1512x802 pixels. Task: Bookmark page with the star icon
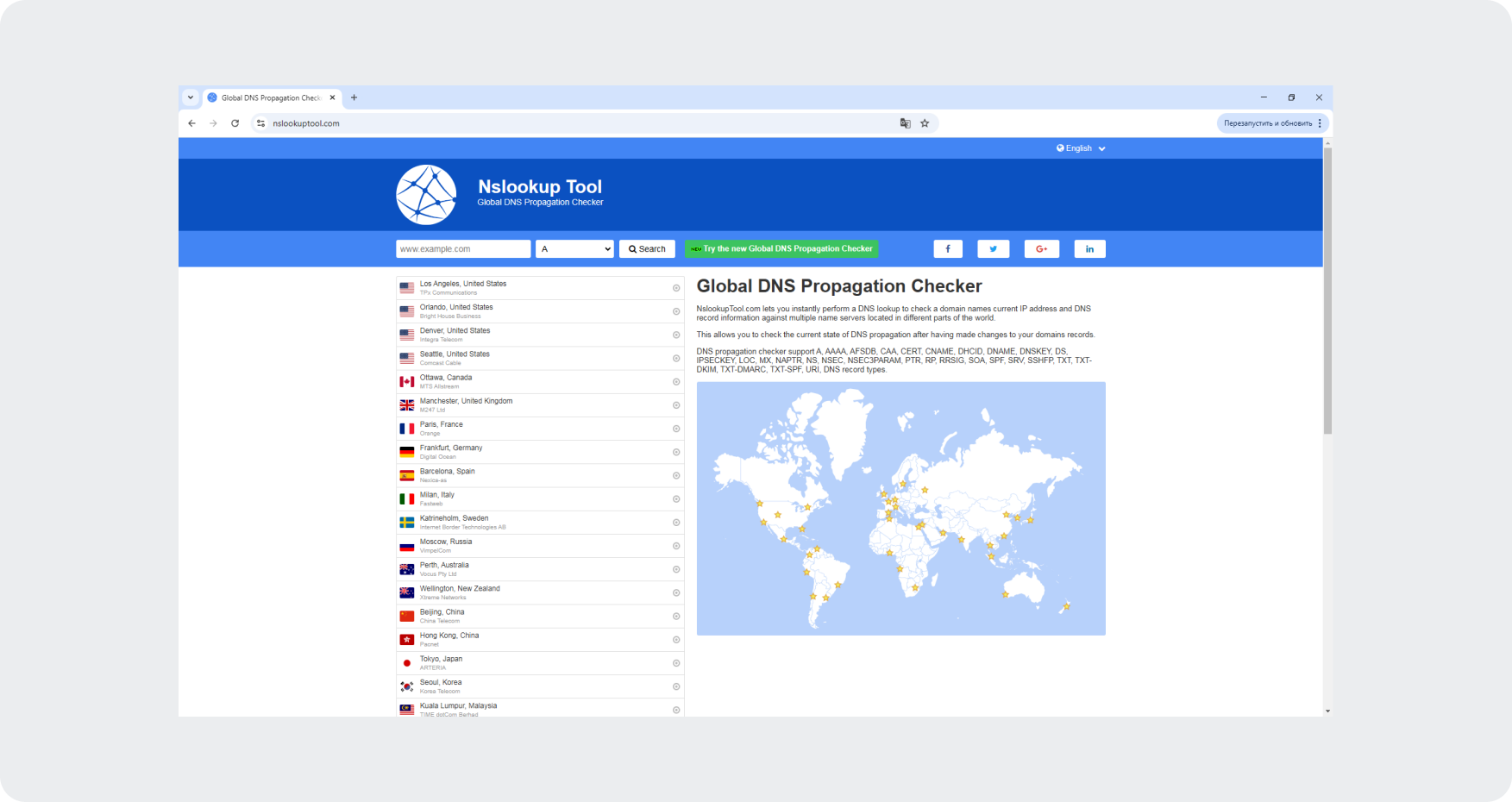925,123
